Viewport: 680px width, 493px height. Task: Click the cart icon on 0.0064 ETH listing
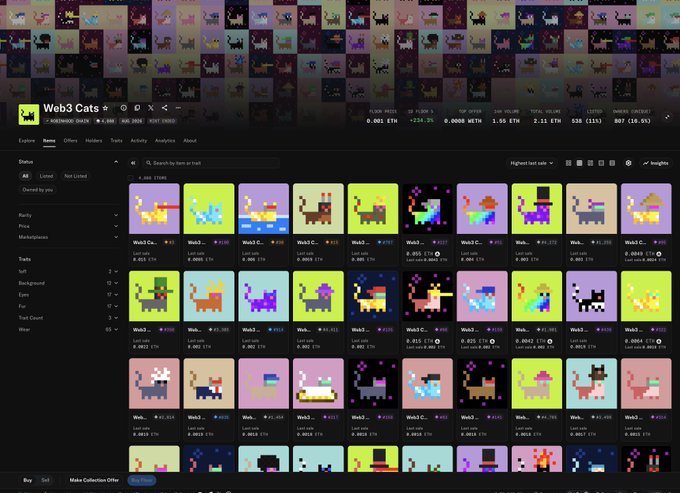[659, 341]
